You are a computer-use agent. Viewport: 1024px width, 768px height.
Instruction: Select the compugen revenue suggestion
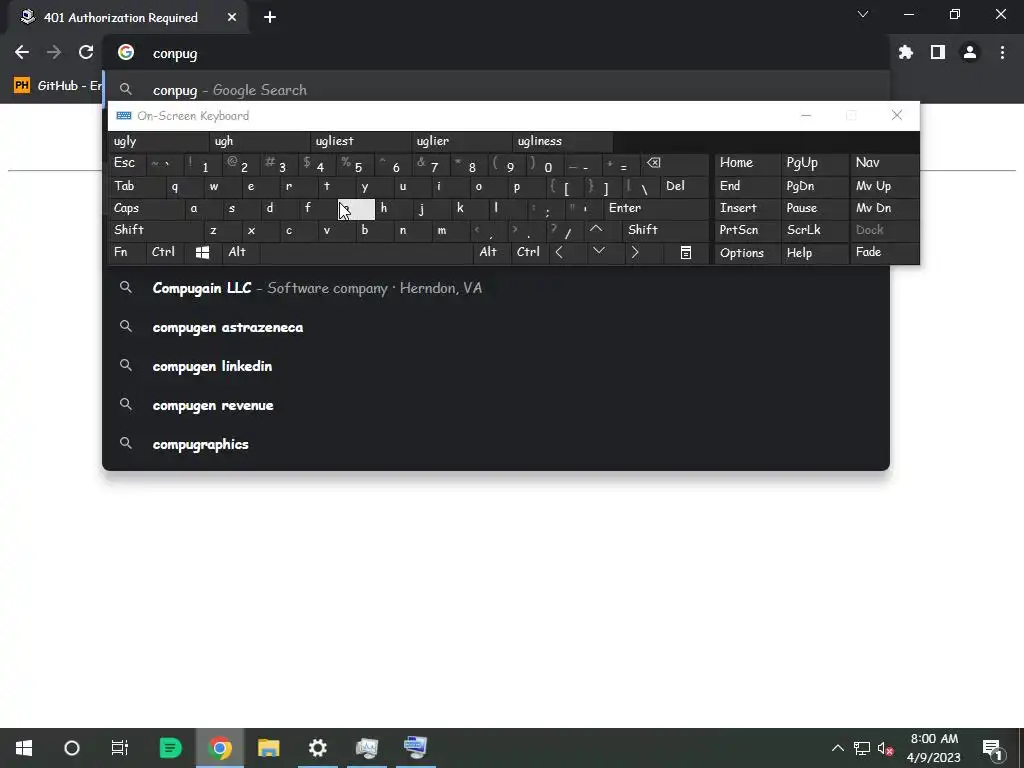496,406
